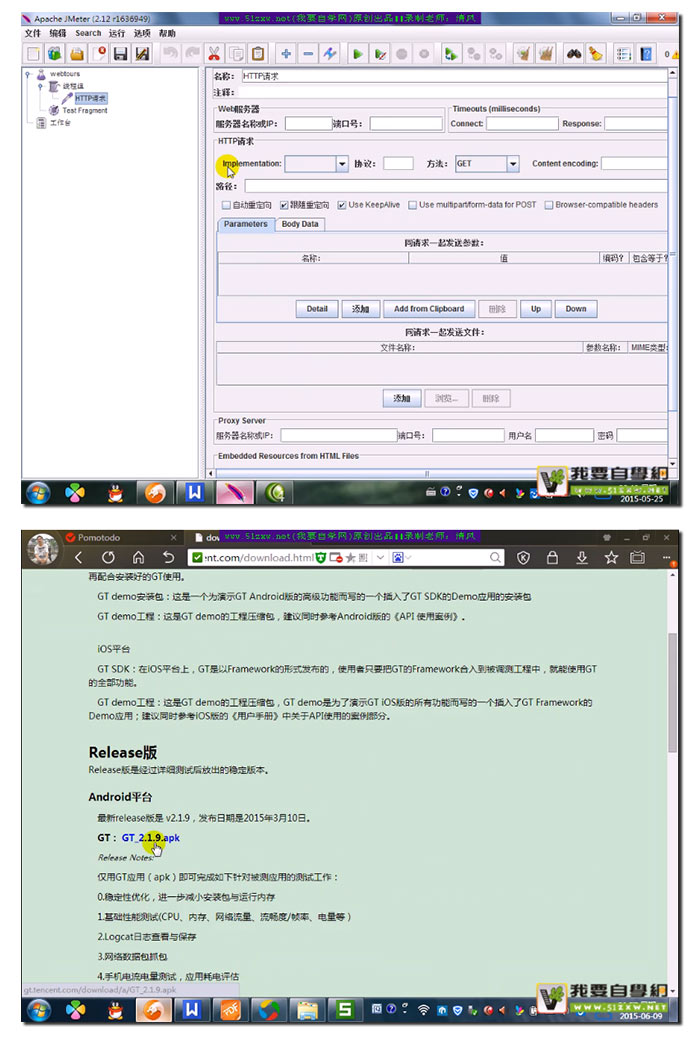
Task: Switch to the Parameters tab
Action: [246, 224]
